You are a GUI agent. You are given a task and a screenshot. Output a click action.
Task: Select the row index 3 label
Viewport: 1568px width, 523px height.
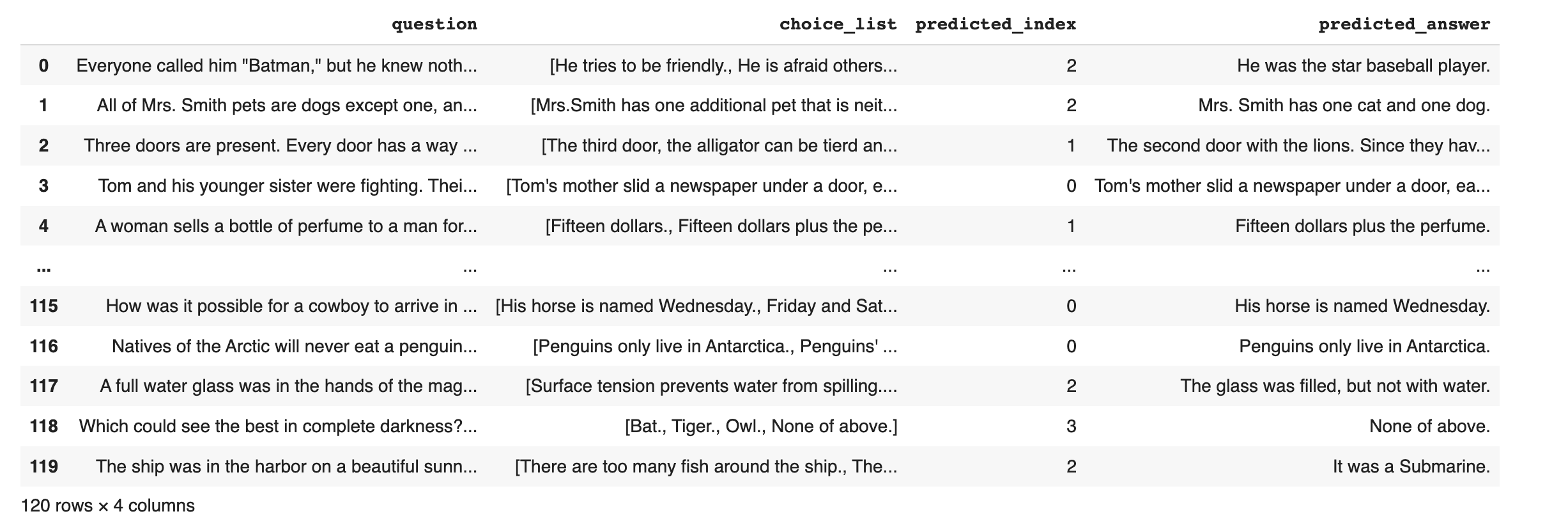point(43,185)
